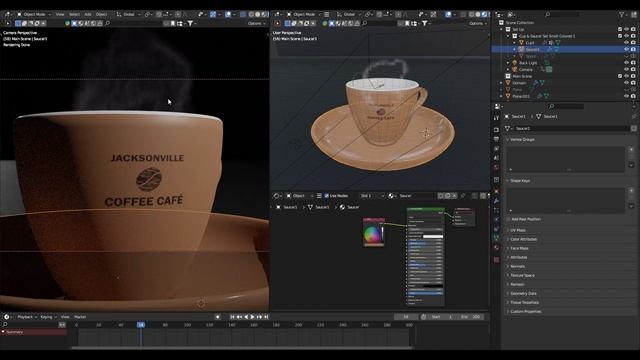Toggle Saucer1 viewport visibility eye
This screenshot has height=360, width=640.
tap(626, 49)
